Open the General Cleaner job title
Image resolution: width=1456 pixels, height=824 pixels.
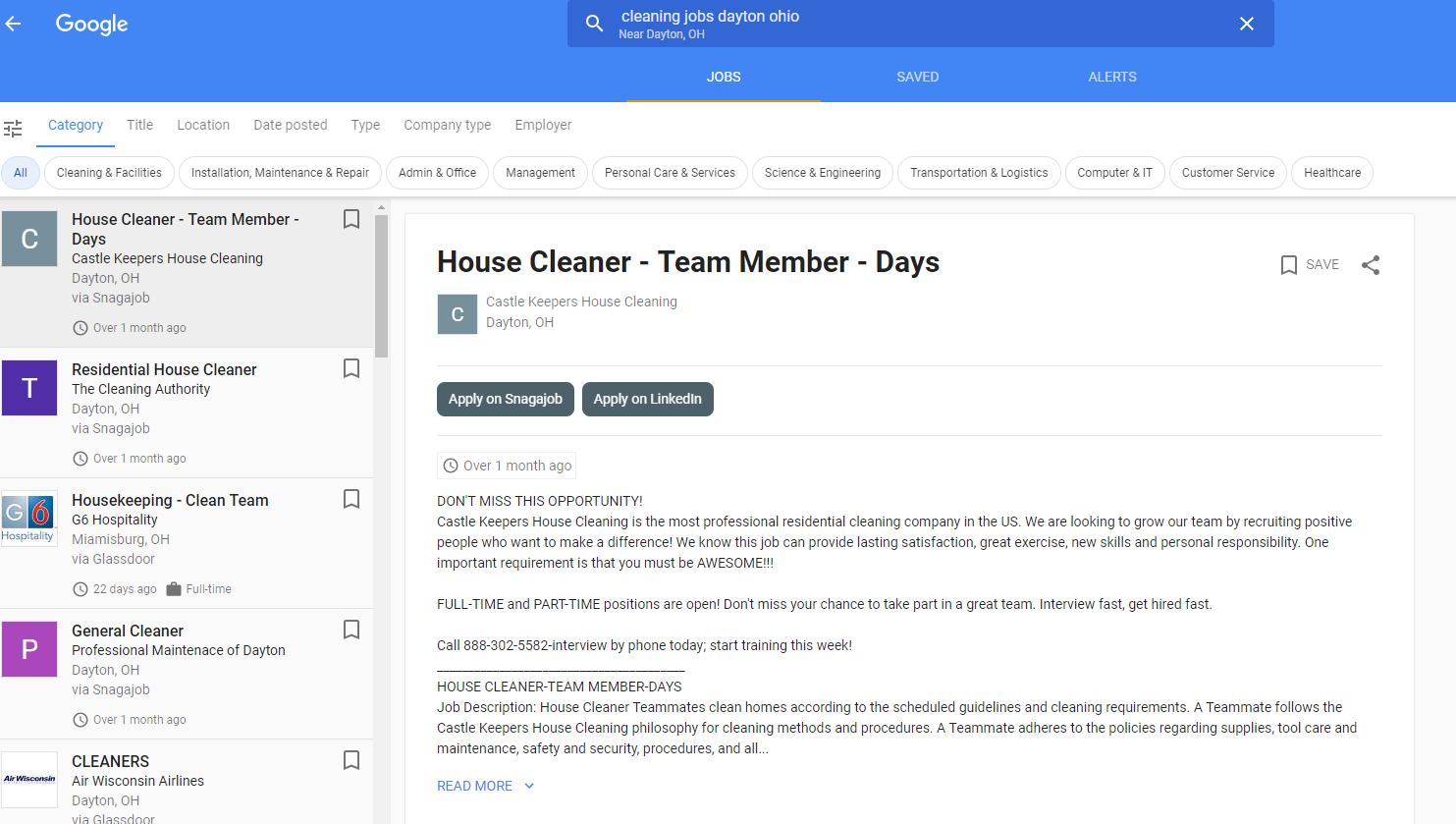pos(128,631)
